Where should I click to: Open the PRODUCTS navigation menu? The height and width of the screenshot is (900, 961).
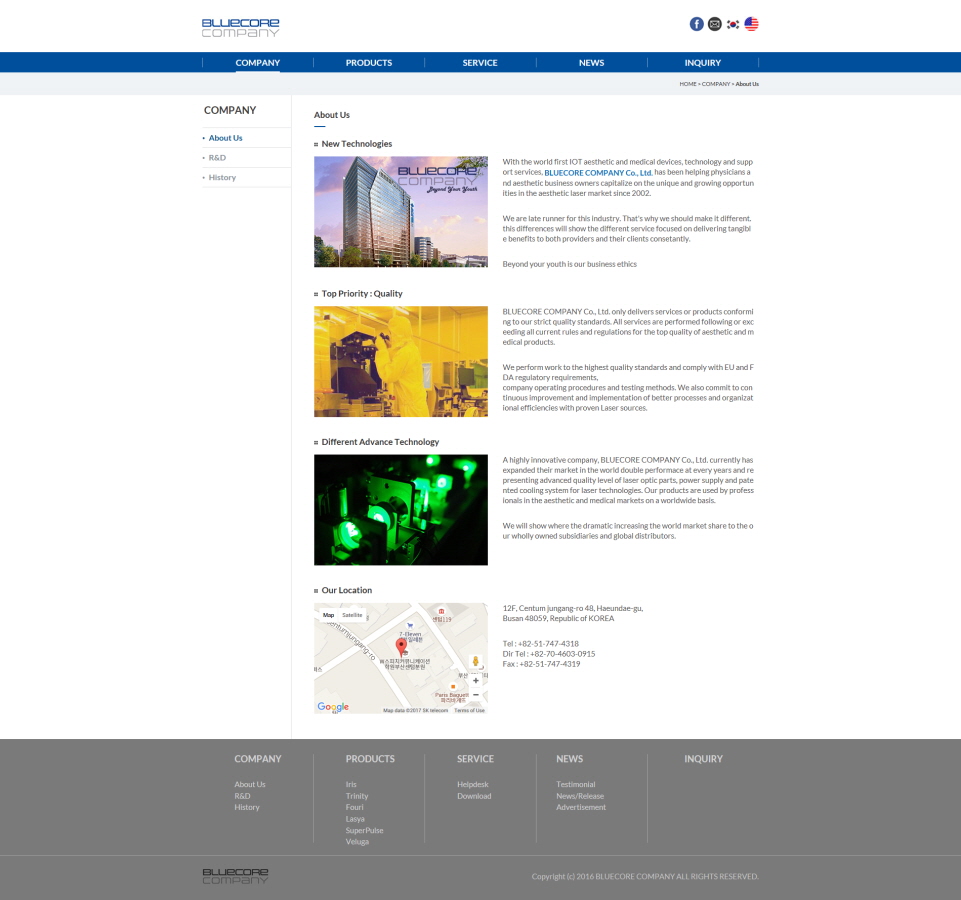coord(369,63)
